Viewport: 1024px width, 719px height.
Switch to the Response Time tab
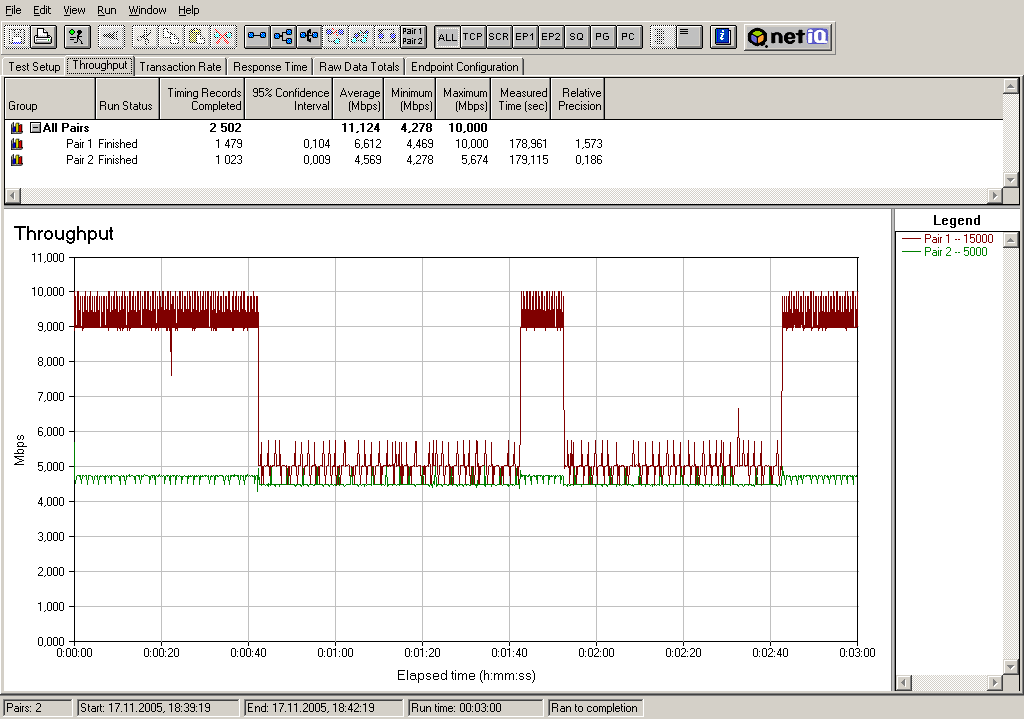point(270,67)
